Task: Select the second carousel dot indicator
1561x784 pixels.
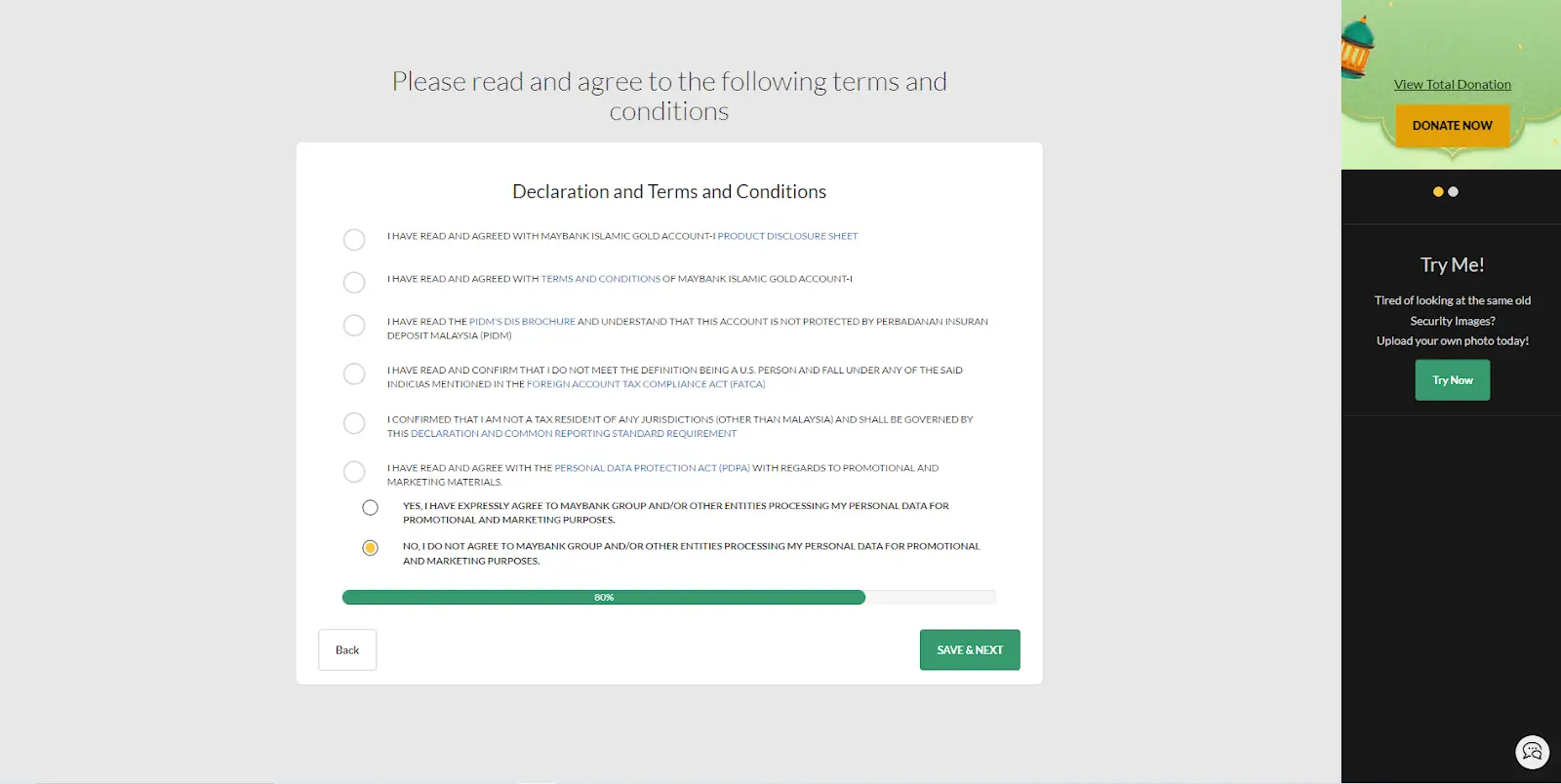Action: click(1453, 192)
